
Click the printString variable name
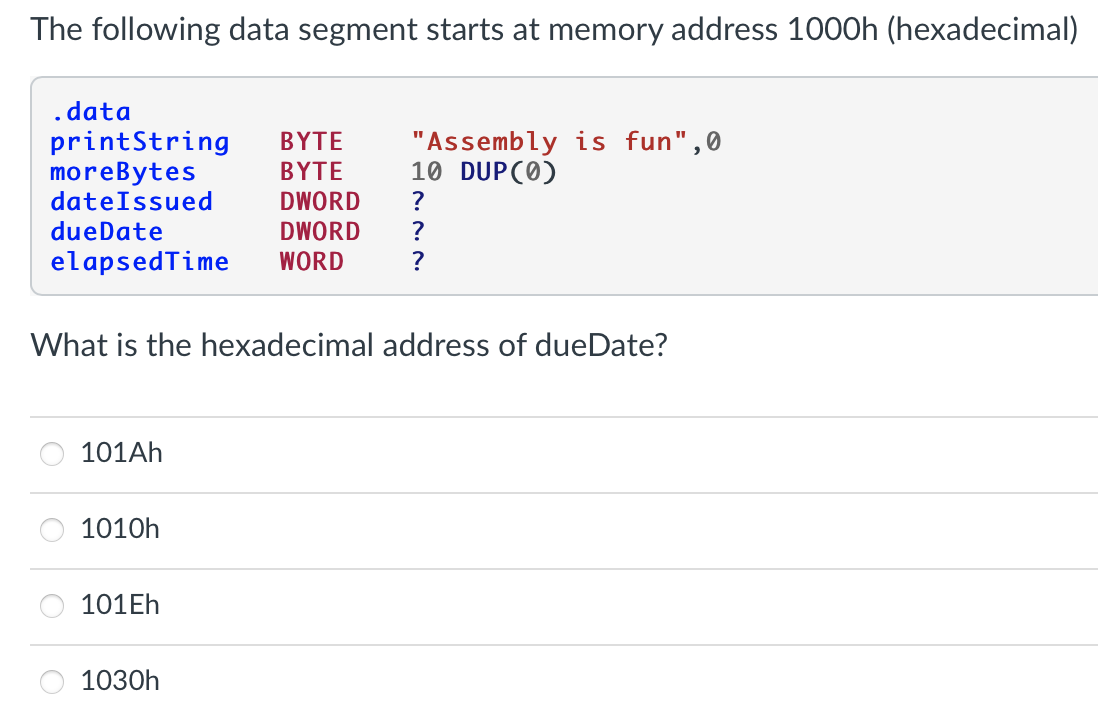pos(139,141)
